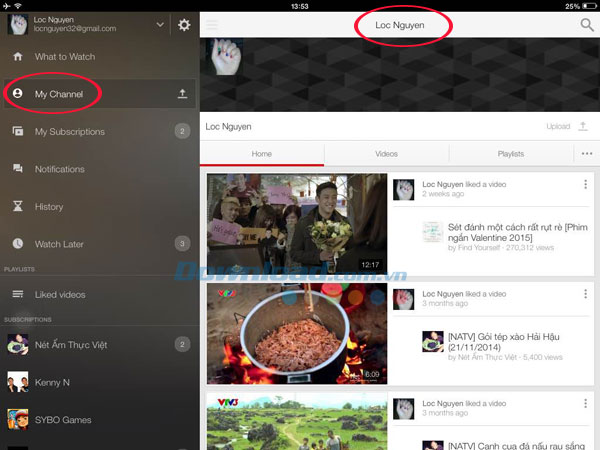Open options for Gỏi tép xào activity
Viewport: 600px width, 450px height.
tap(585, 294)
